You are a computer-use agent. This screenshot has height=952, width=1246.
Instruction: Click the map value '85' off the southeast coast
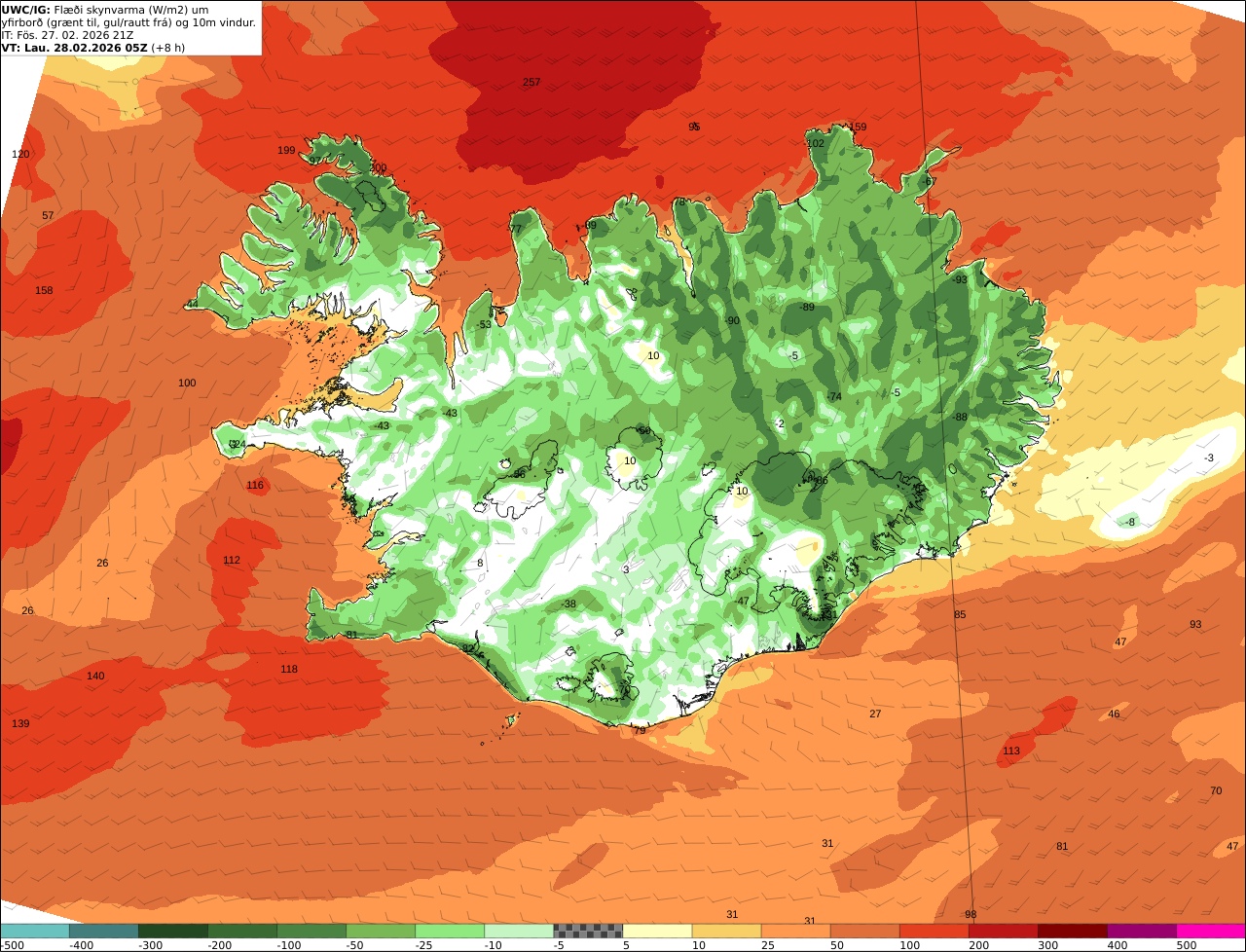tap(960, 614)
